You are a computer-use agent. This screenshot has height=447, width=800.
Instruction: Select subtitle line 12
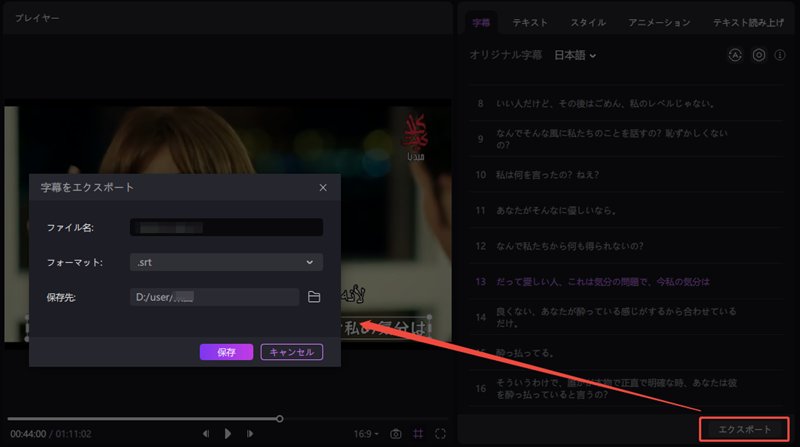[627, 246]
